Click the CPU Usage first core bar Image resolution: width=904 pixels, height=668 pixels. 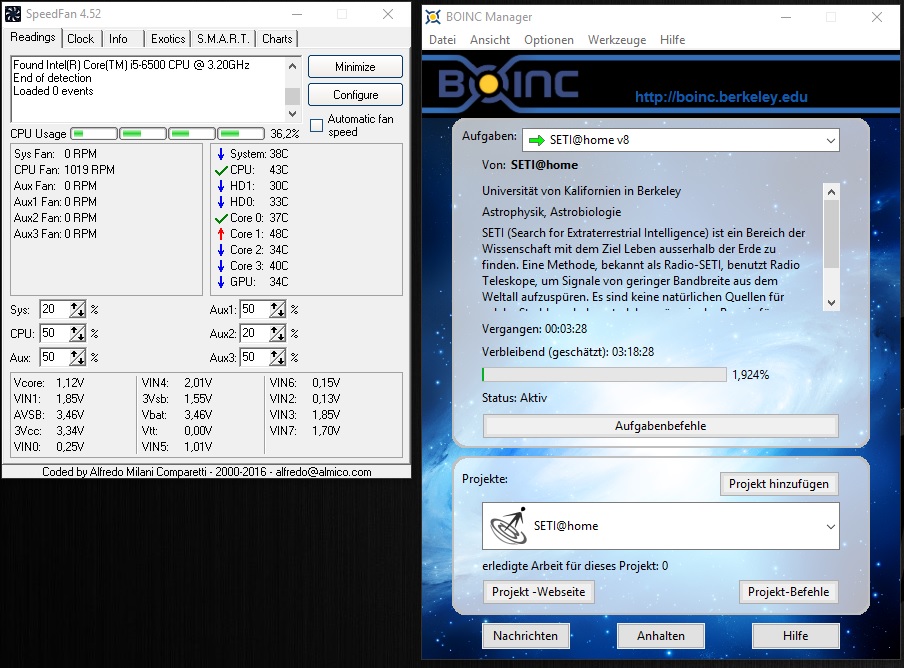(x=94, y=134)
